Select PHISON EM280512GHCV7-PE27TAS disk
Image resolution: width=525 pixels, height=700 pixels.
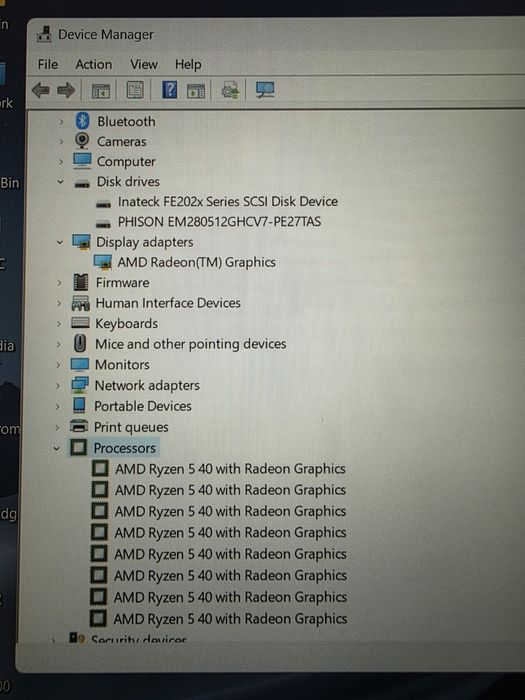click(219, 221)
